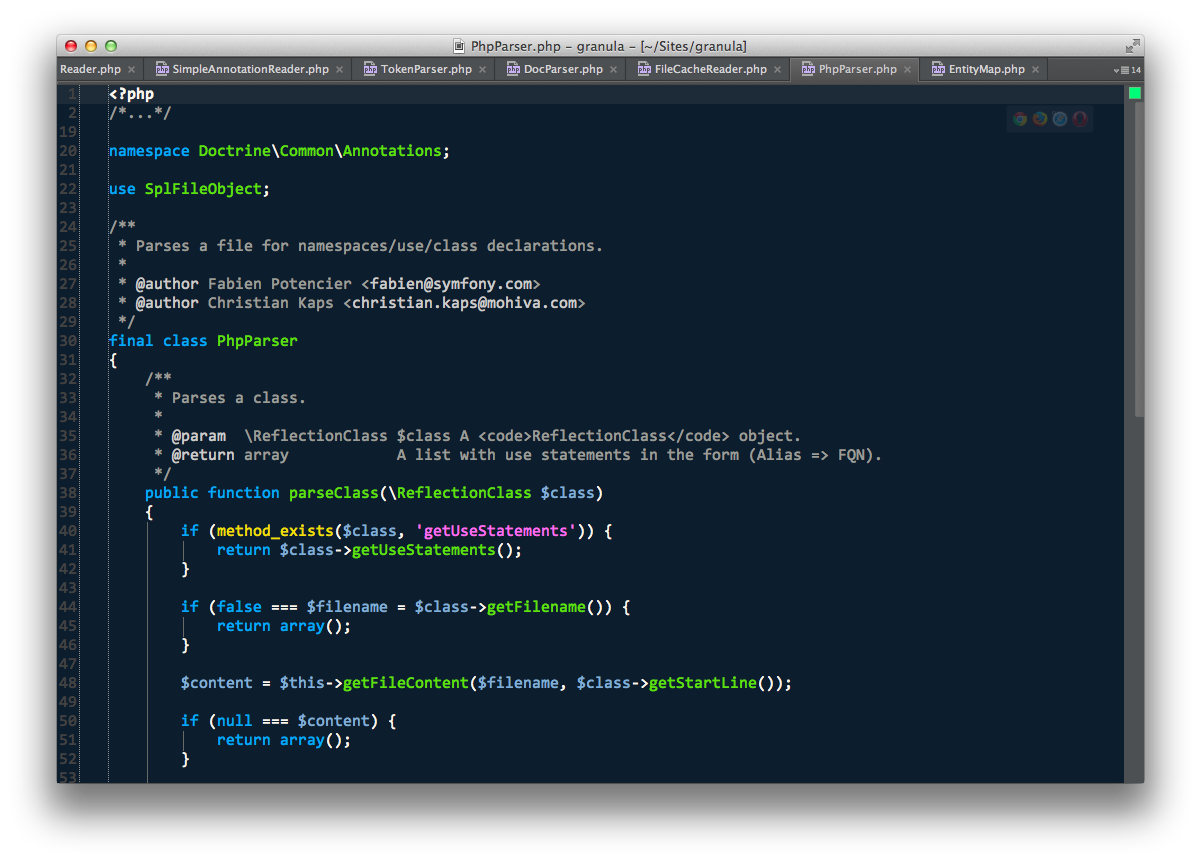Click SplFileObject in the use statement
This screenshot has height=862, width=1201.
pyautogui.click(x=204, y=189)
